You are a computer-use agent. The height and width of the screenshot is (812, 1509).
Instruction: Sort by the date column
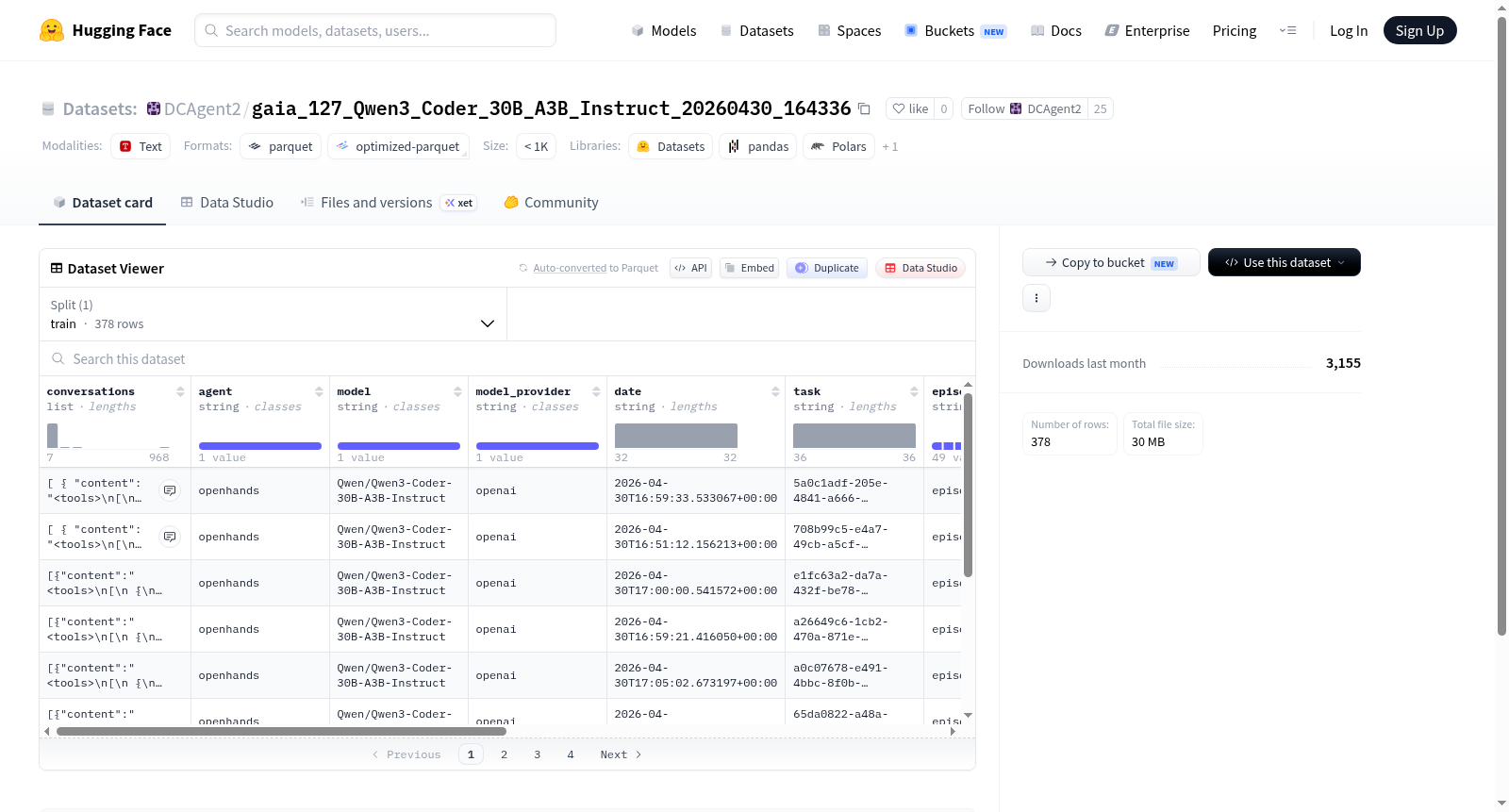[x=775, y=391]
